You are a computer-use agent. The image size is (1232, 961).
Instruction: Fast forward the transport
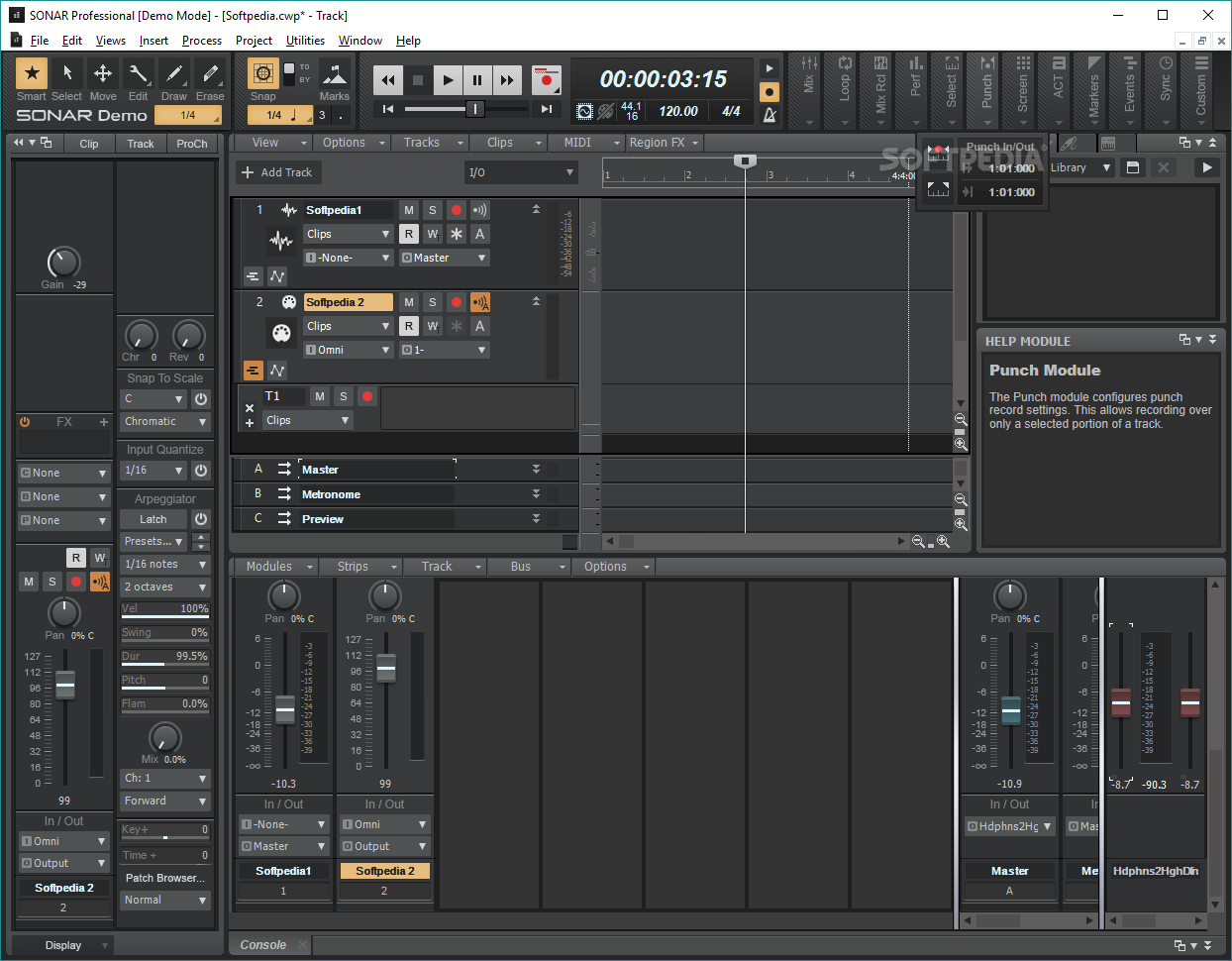click(x=507, y=80)
